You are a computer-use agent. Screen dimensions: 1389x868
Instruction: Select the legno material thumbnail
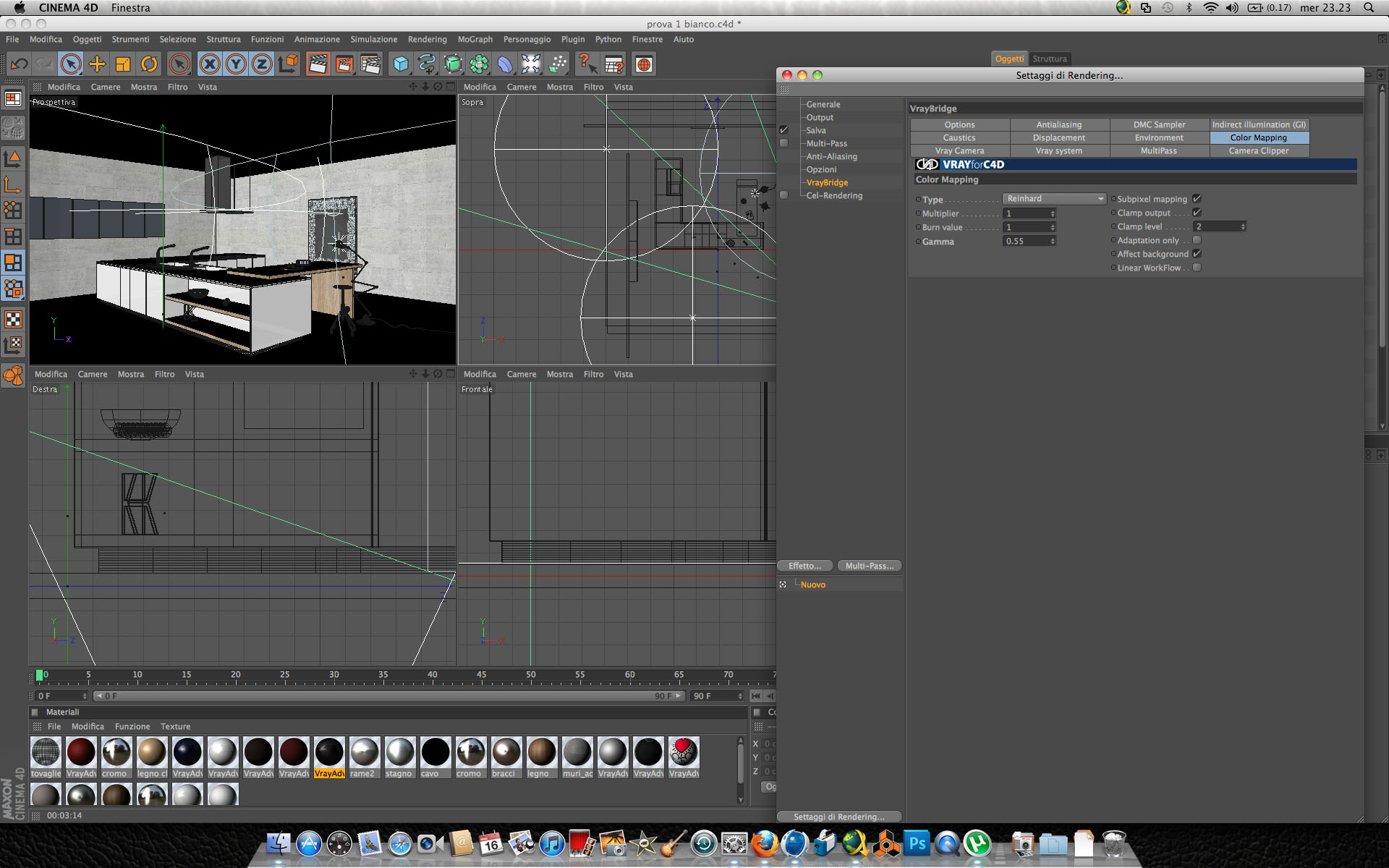(x=541, y=753)
